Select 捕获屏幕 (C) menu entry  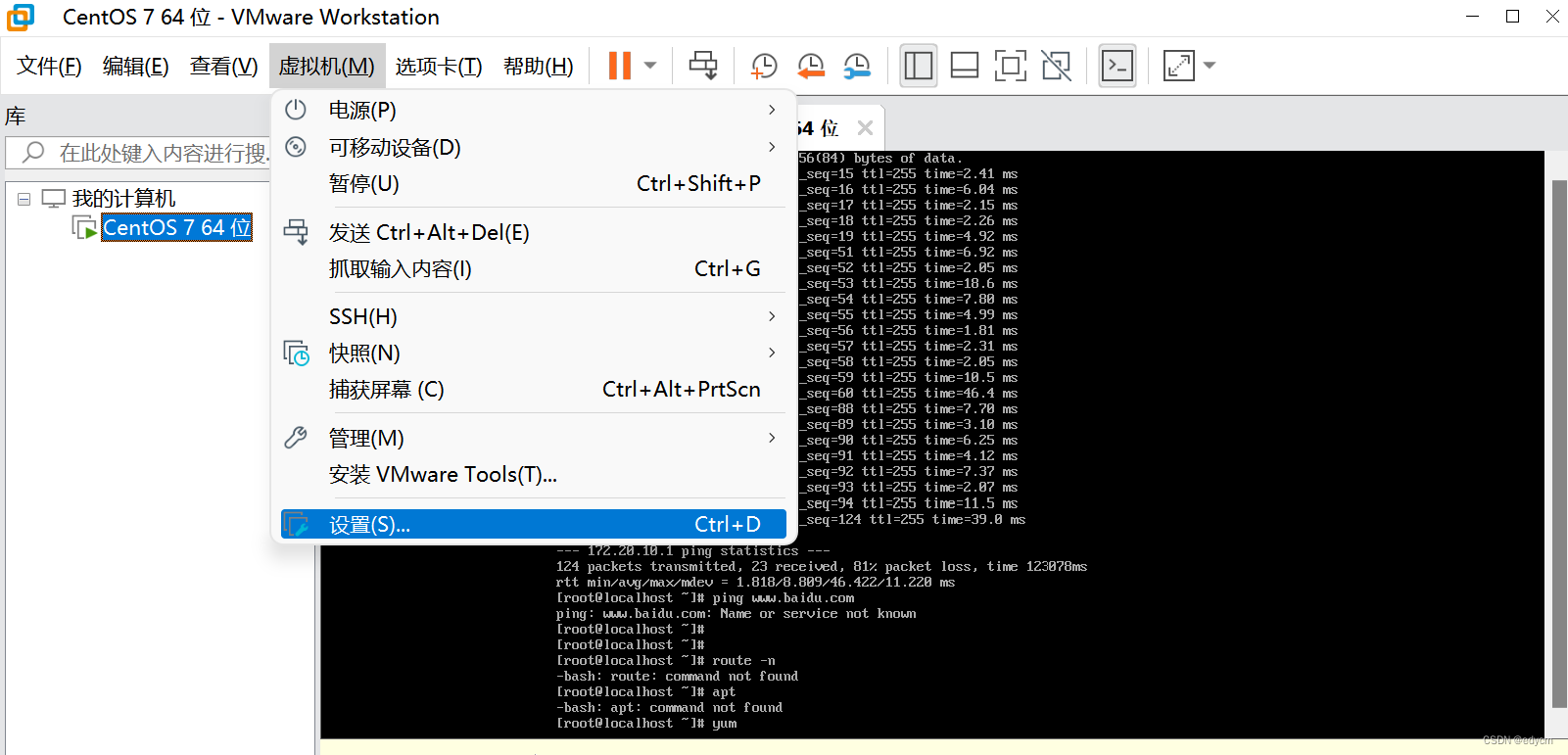pos(534,389)
